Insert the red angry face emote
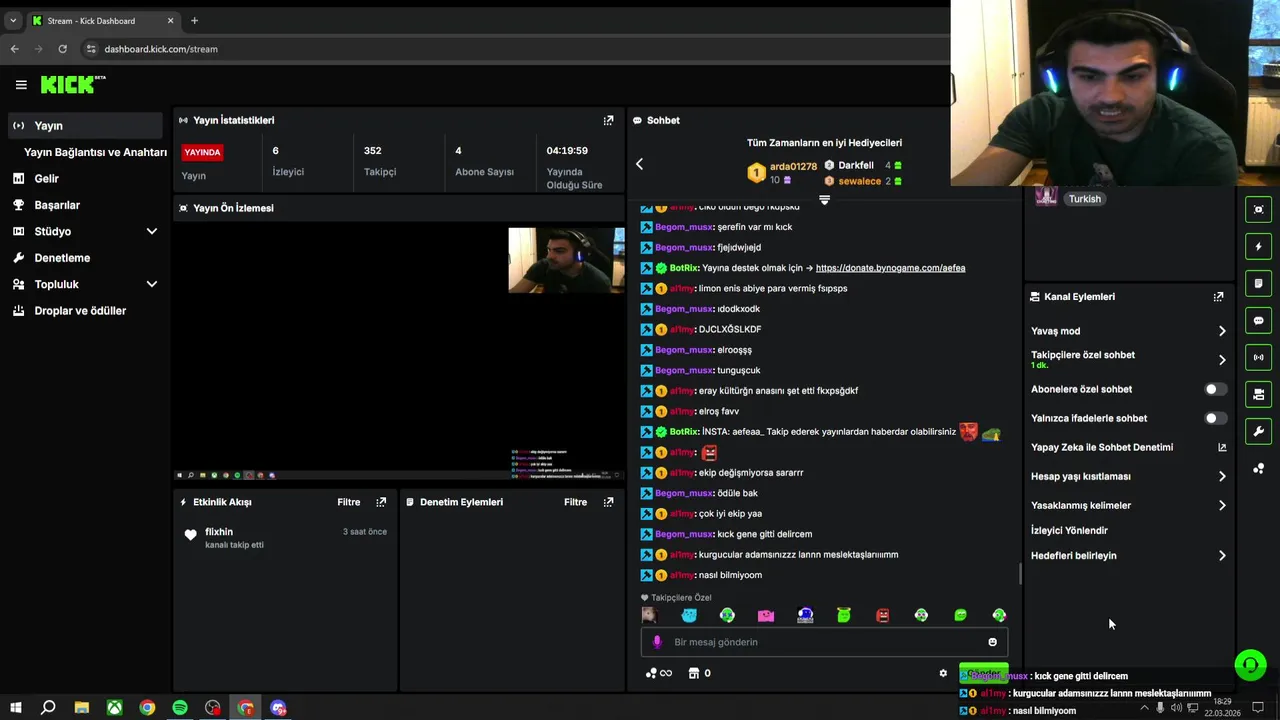The image size is (1280, 720). click(882, 615)
